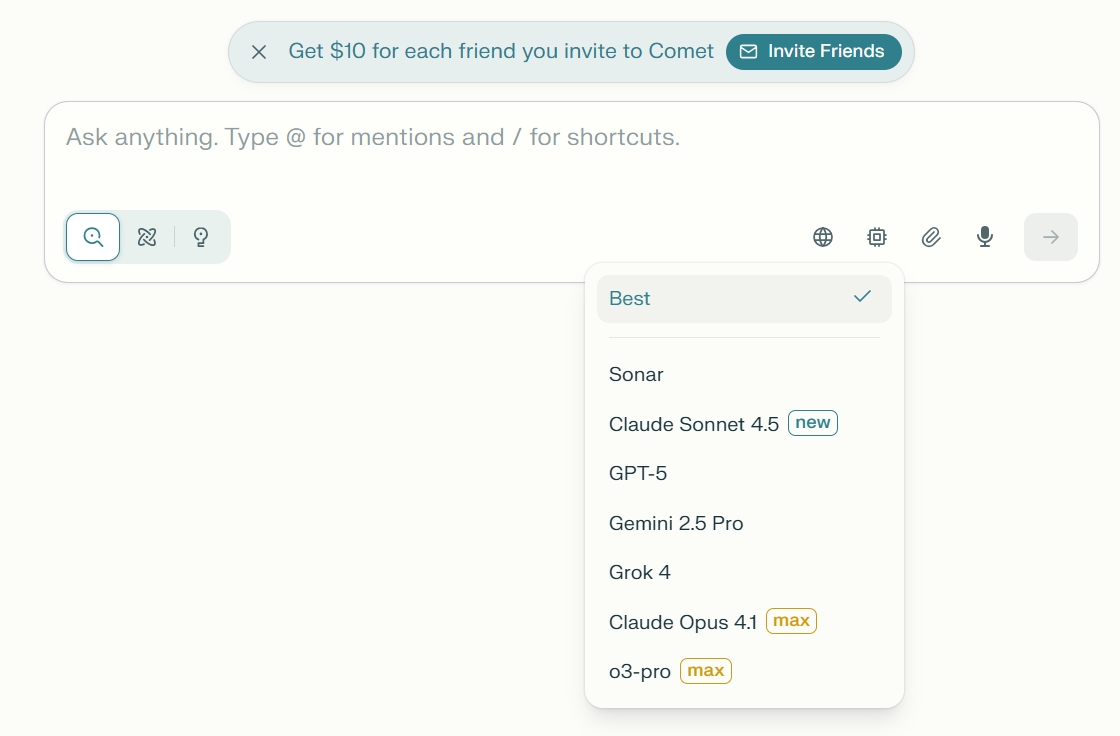The width and height of the screenshot is (1120, 736).
Task: Click the model selector chip icon
Action: [x=877, y=237]
